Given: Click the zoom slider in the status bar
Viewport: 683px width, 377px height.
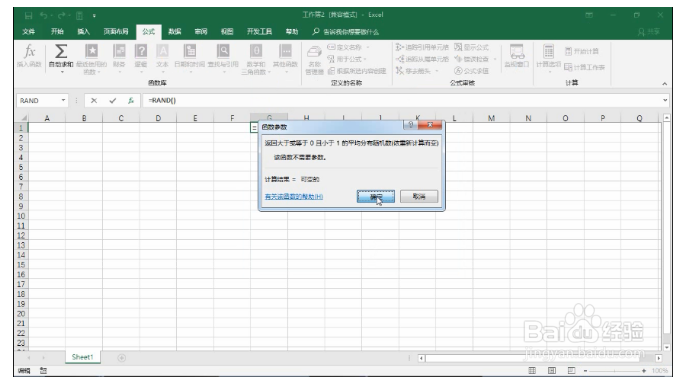Looking at the screenshot, I should pos(614,370).
